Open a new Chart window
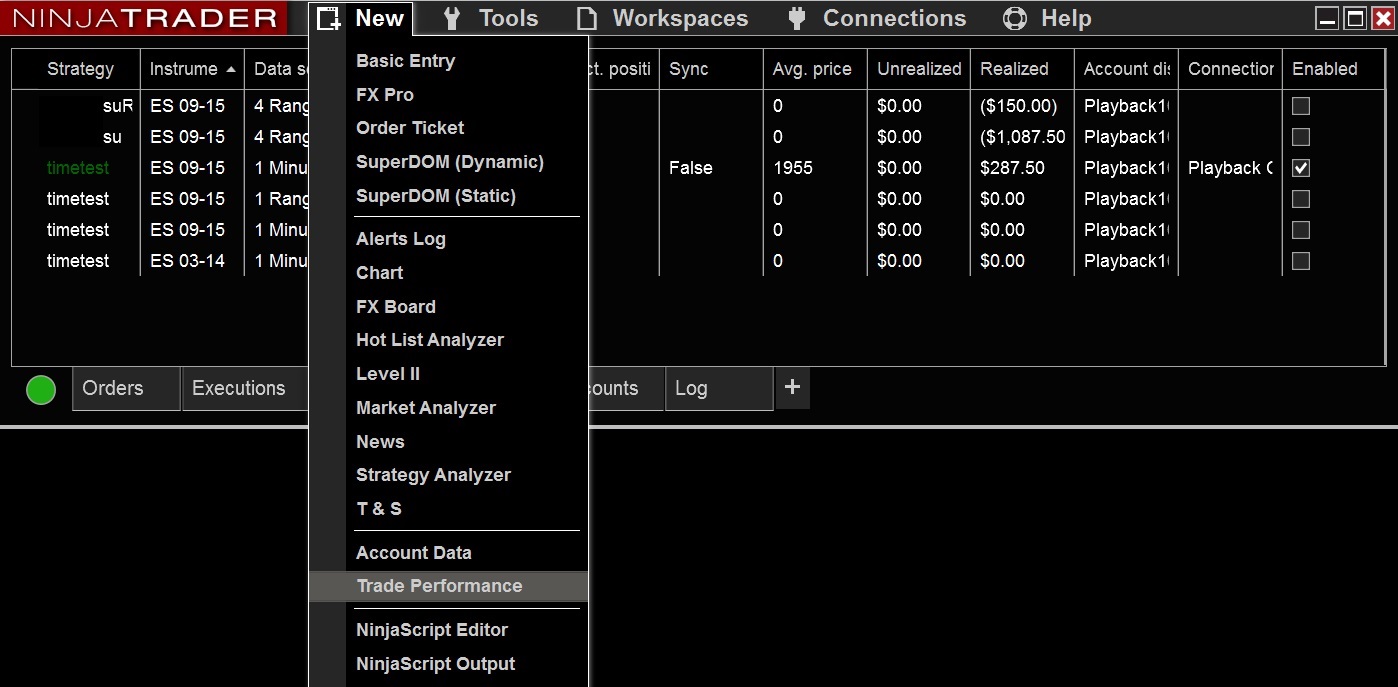Viewport: 1398px width, 687px height. click(380, 273)
